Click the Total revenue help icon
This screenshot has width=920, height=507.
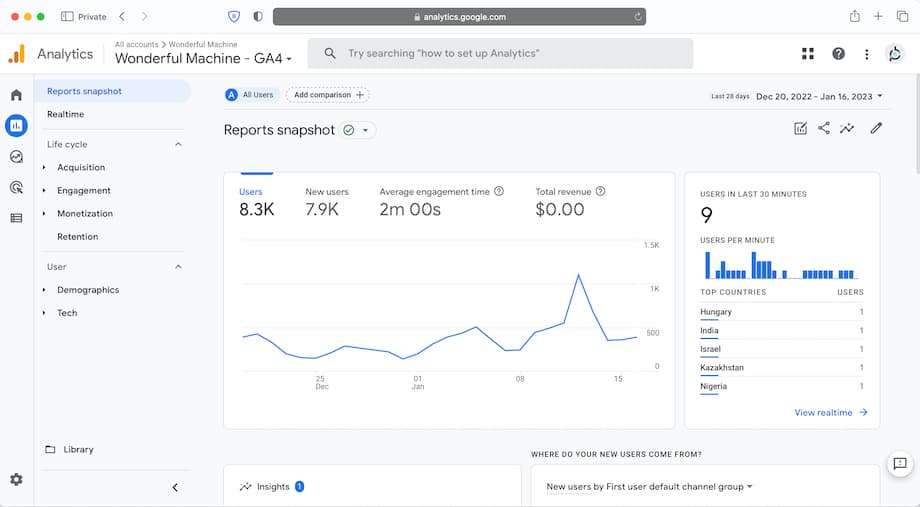(600, 191)
